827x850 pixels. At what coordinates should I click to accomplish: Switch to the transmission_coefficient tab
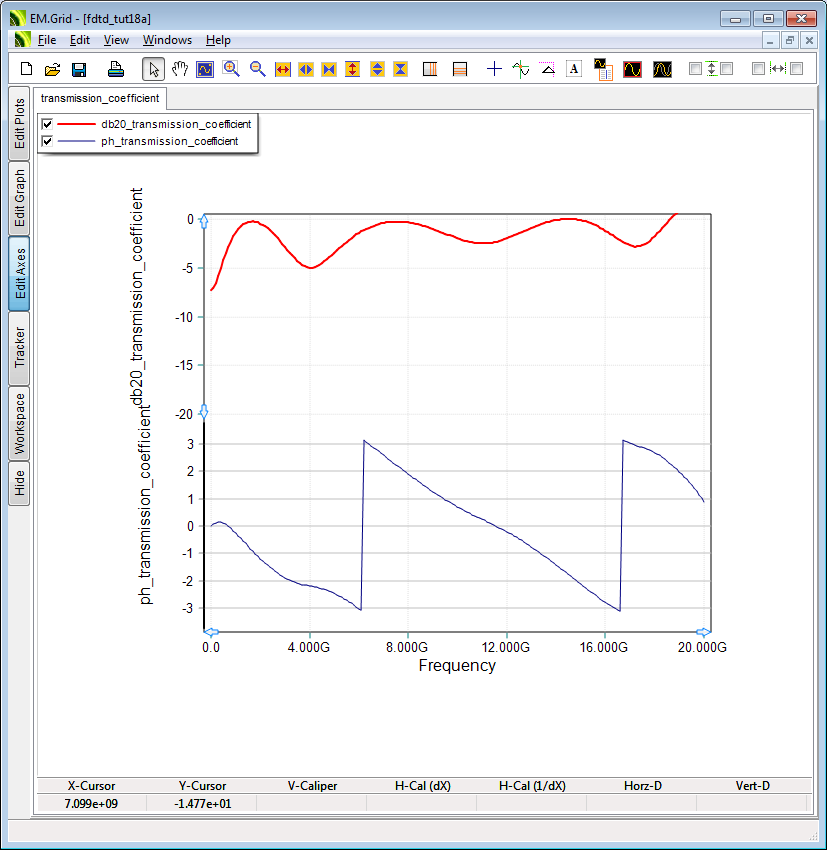coord(100,98)
